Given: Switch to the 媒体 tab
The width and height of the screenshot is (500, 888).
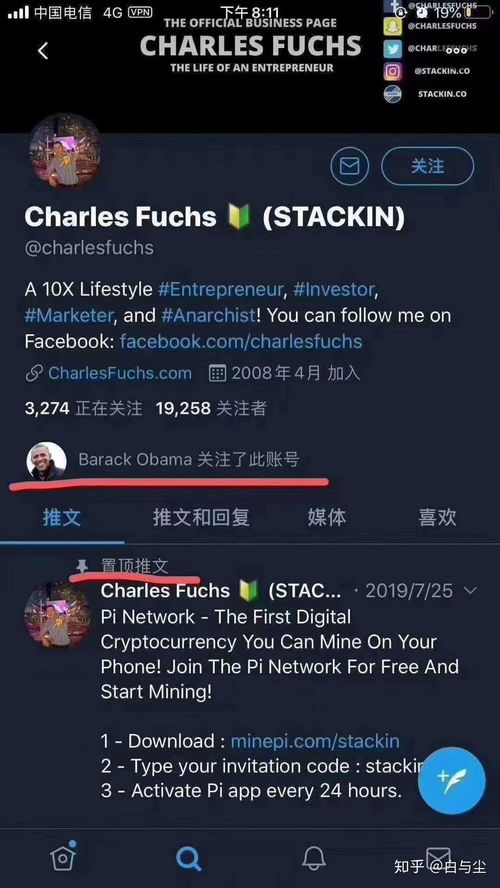Looking at the screenshot, I should point(327,517).
